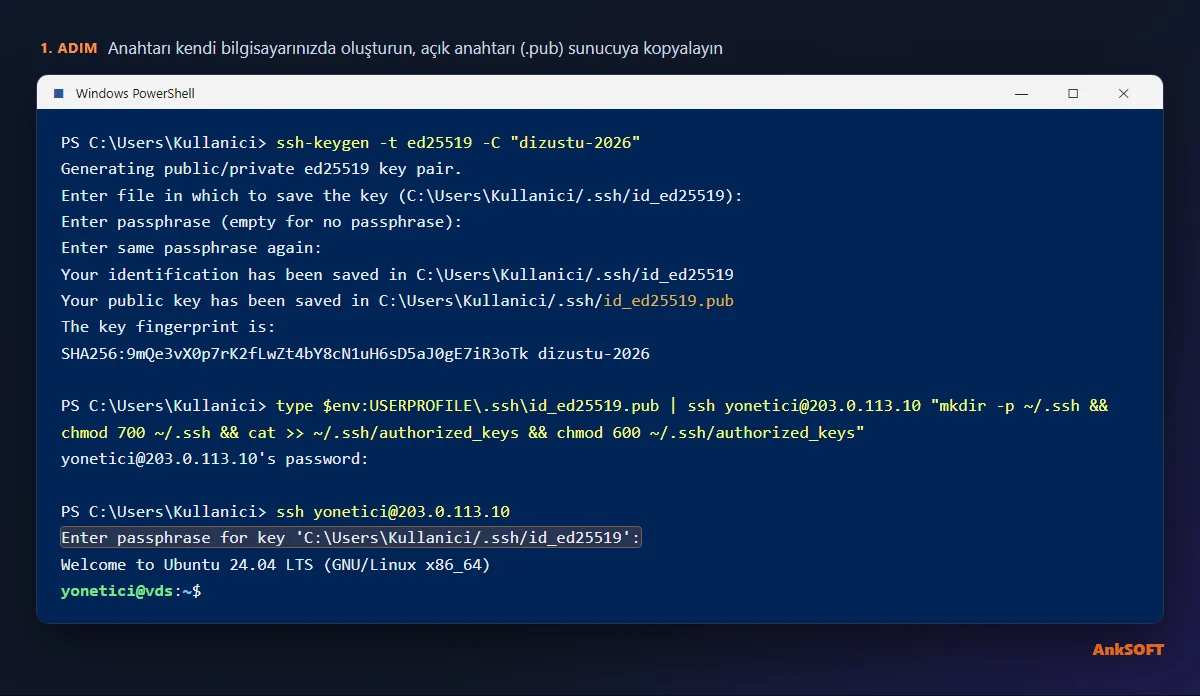Select "Generating public/private ed25519 key pair." line
This screenshot has height=696, width=1200.
261,169
